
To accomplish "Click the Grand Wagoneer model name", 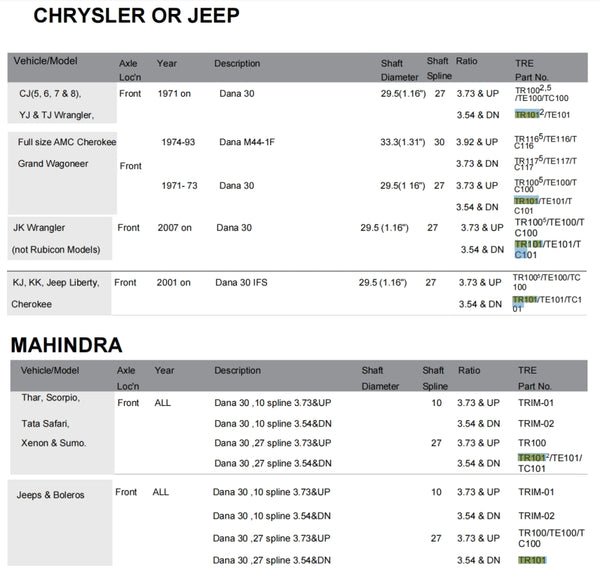I will tap(56, 163).
